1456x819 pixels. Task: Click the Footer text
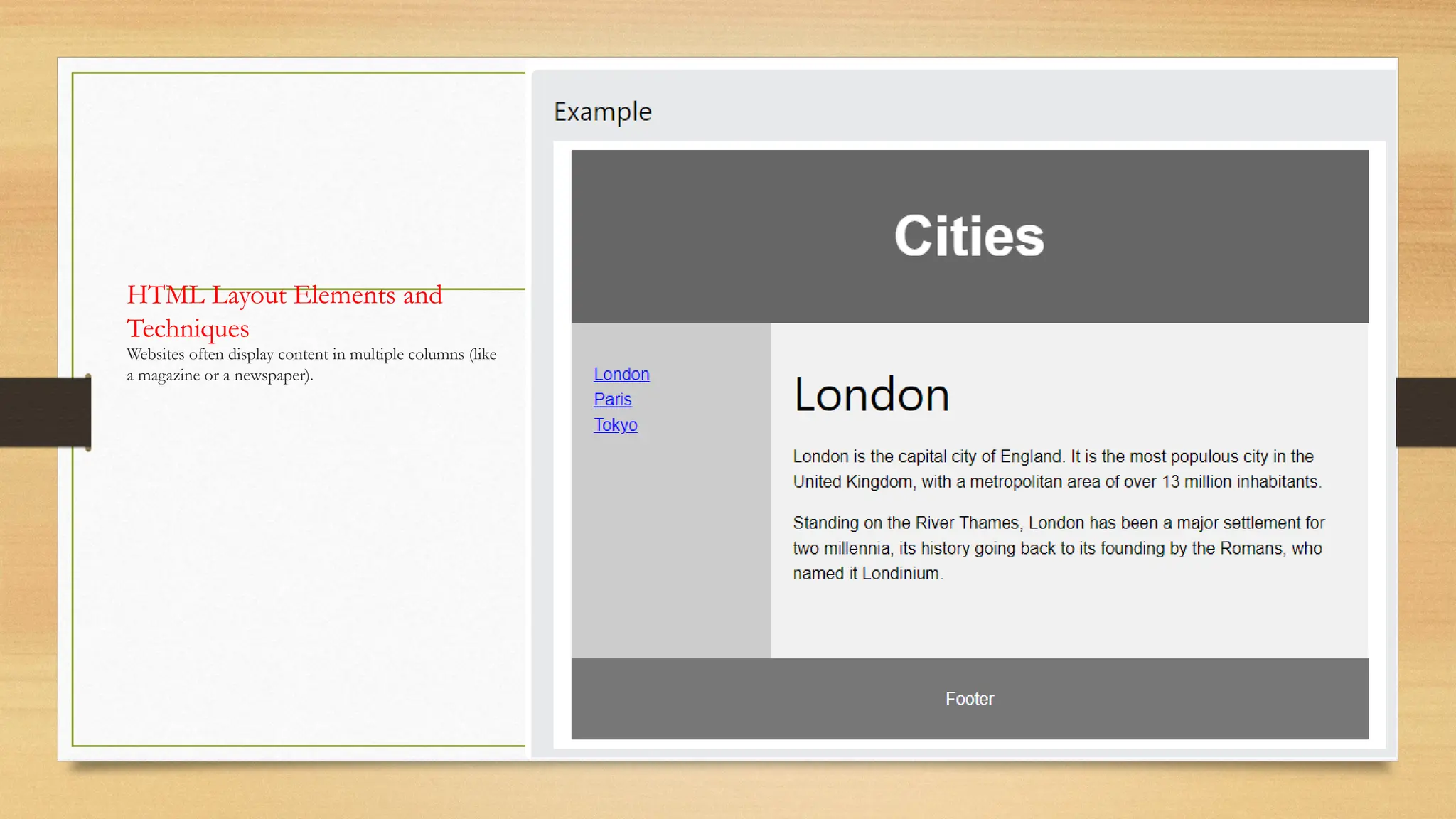pyautogui.click(x=969, y=699)
